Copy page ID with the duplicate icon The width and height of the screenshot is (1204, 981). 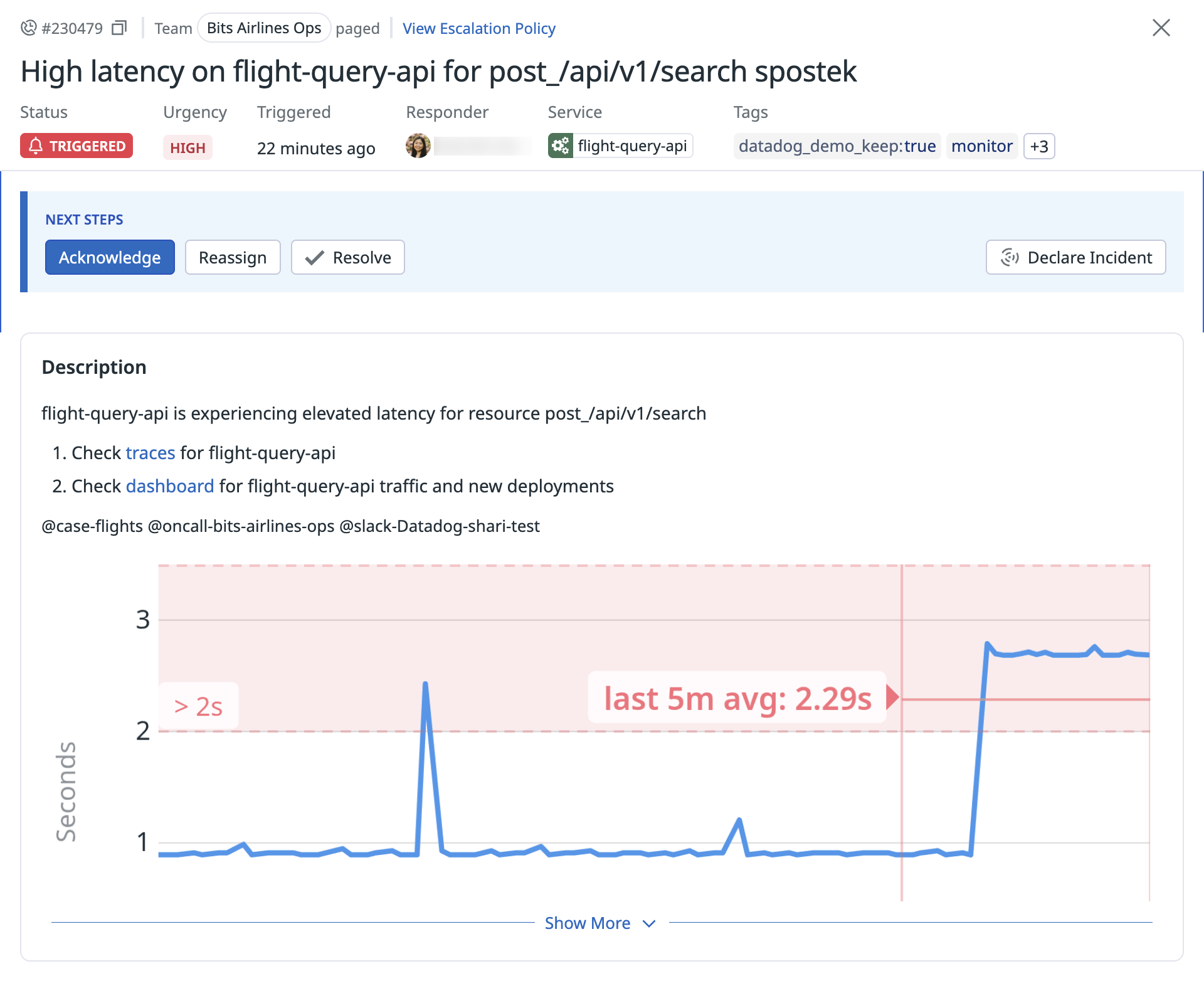(119, 28)
